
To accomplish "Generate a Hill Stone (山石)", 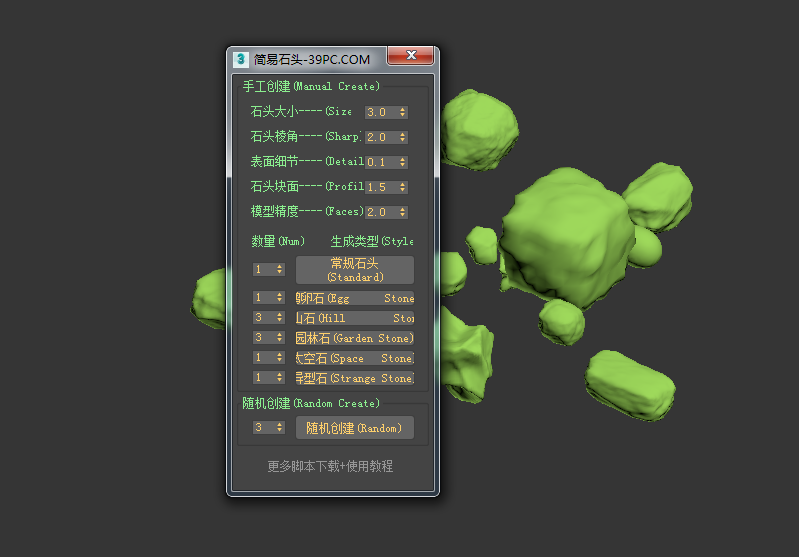I will click(354, 318).
